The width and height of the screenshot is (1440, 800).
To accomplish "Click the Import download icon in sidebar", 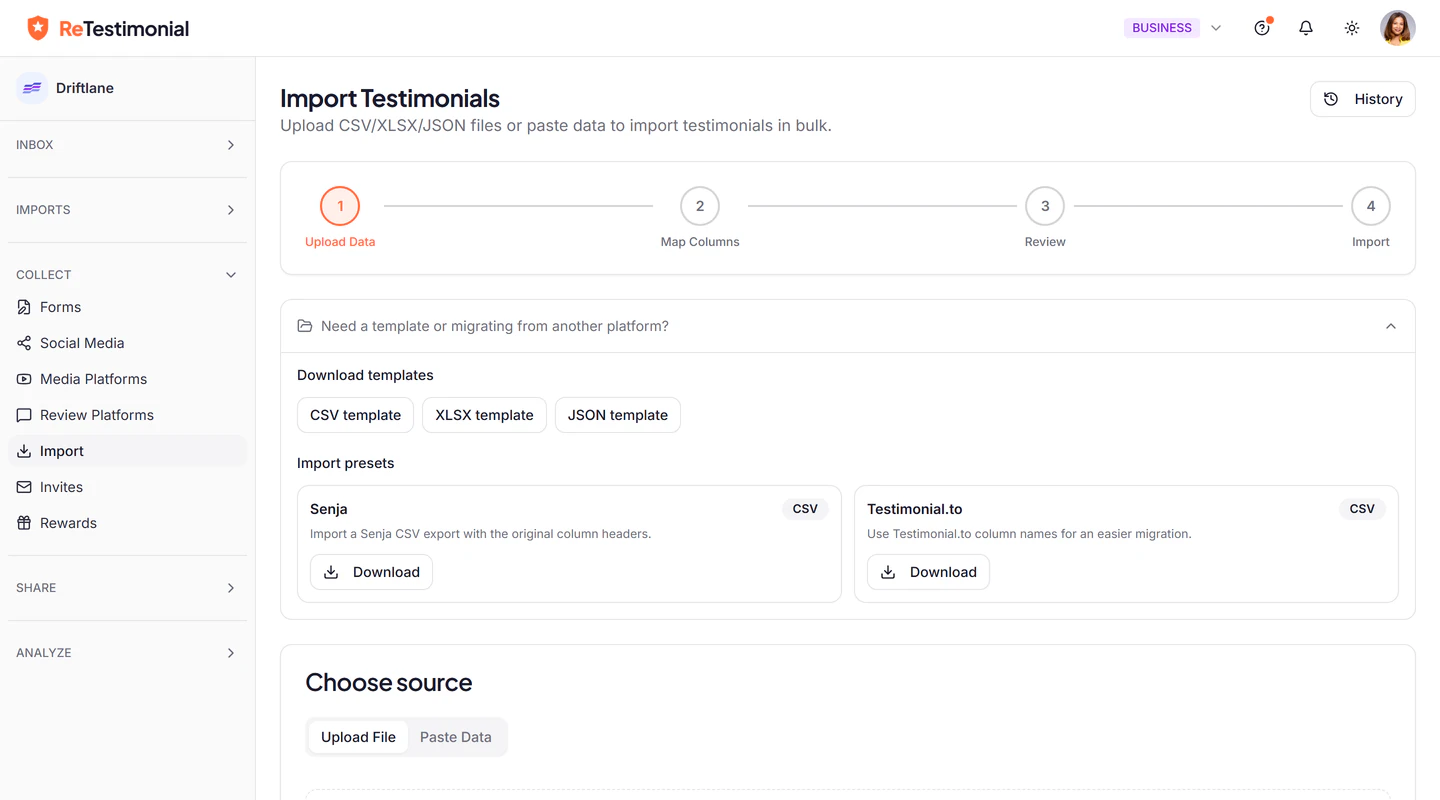I will (24, 451).
